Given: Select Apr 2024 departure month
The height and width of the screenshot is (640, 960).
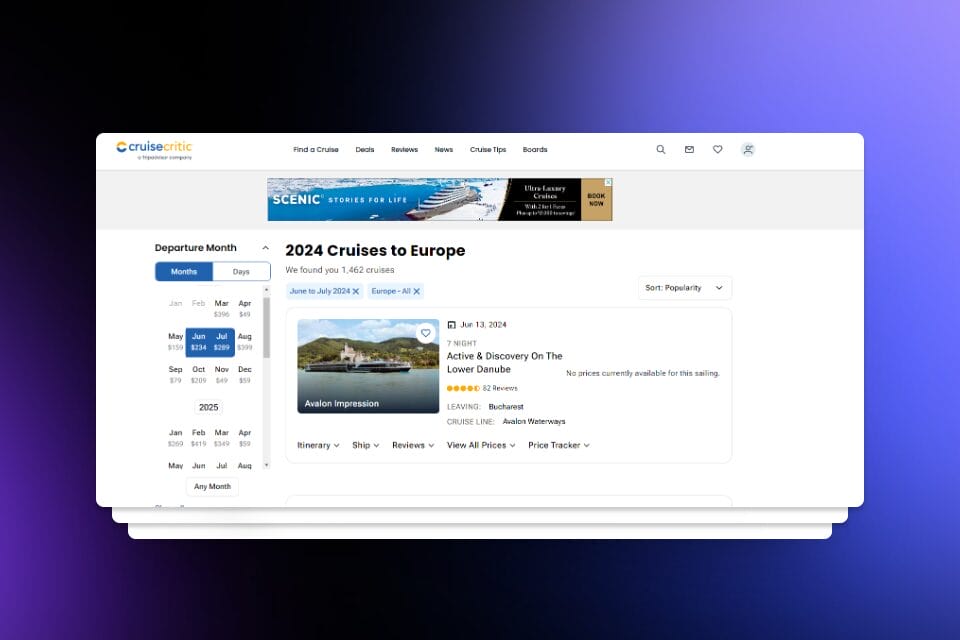Looking at the screenshot, I should click(x=245, y=309).
